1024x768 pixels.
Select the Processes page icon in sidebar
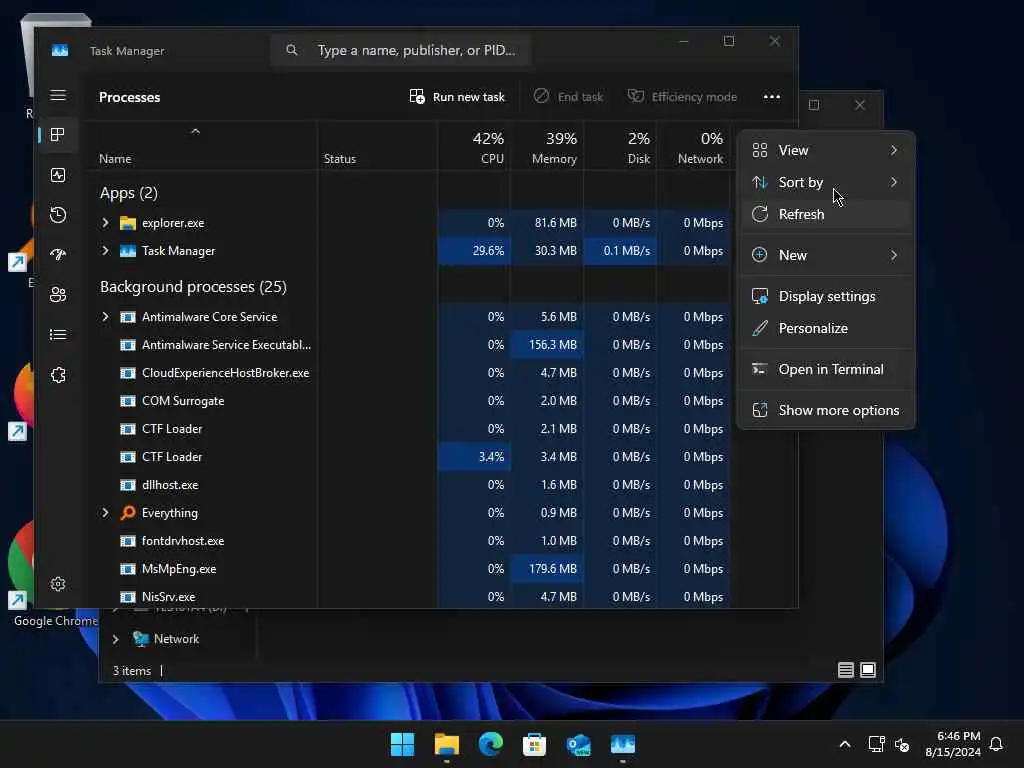point(58,135)
